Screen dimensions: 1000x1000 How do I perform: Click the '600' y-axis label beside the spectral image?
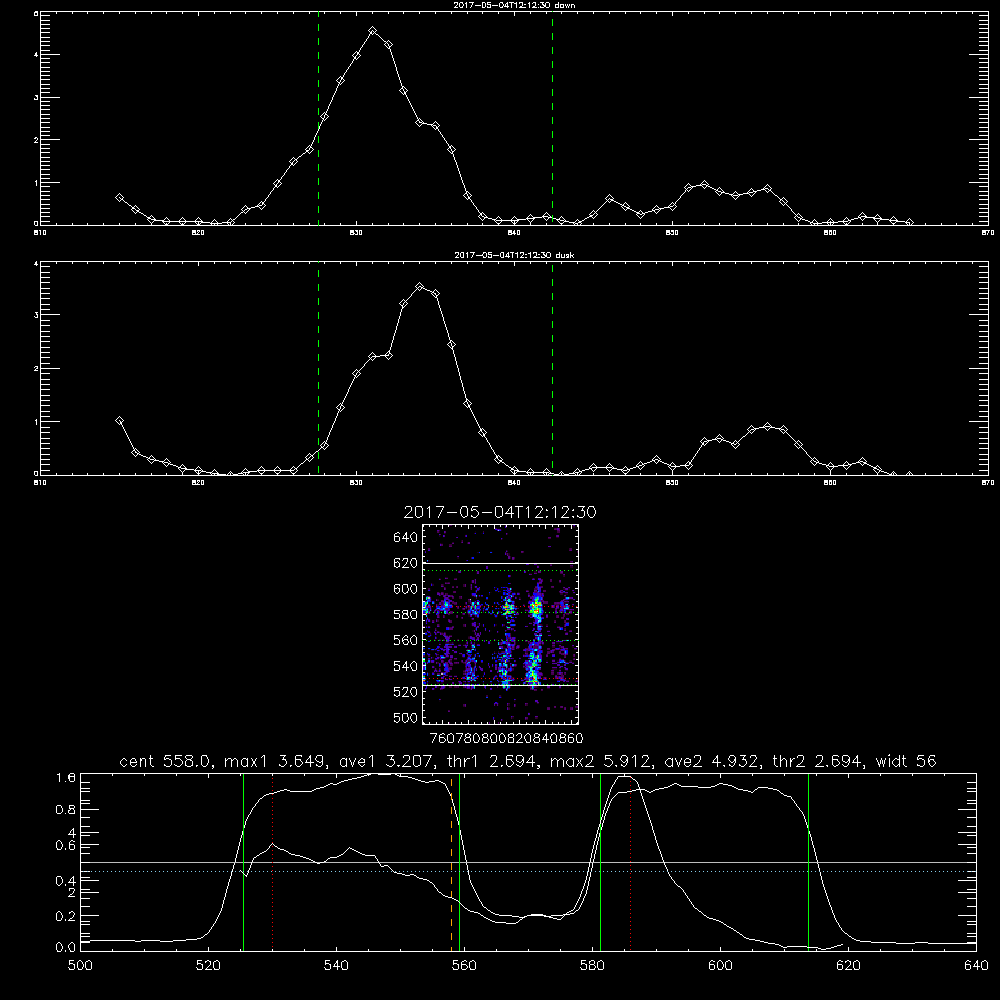click(406, 589)
